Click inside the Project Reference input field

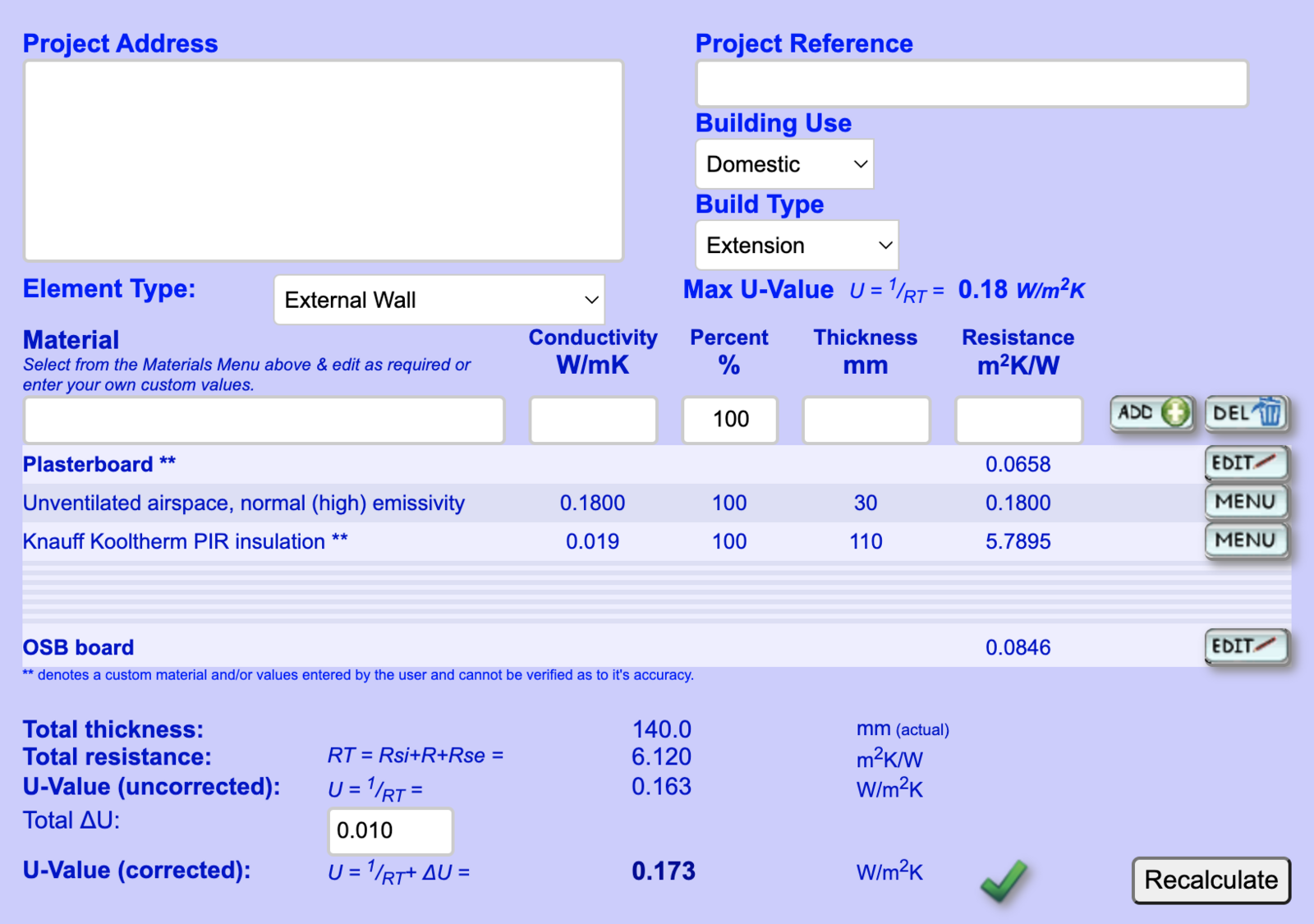972,83
